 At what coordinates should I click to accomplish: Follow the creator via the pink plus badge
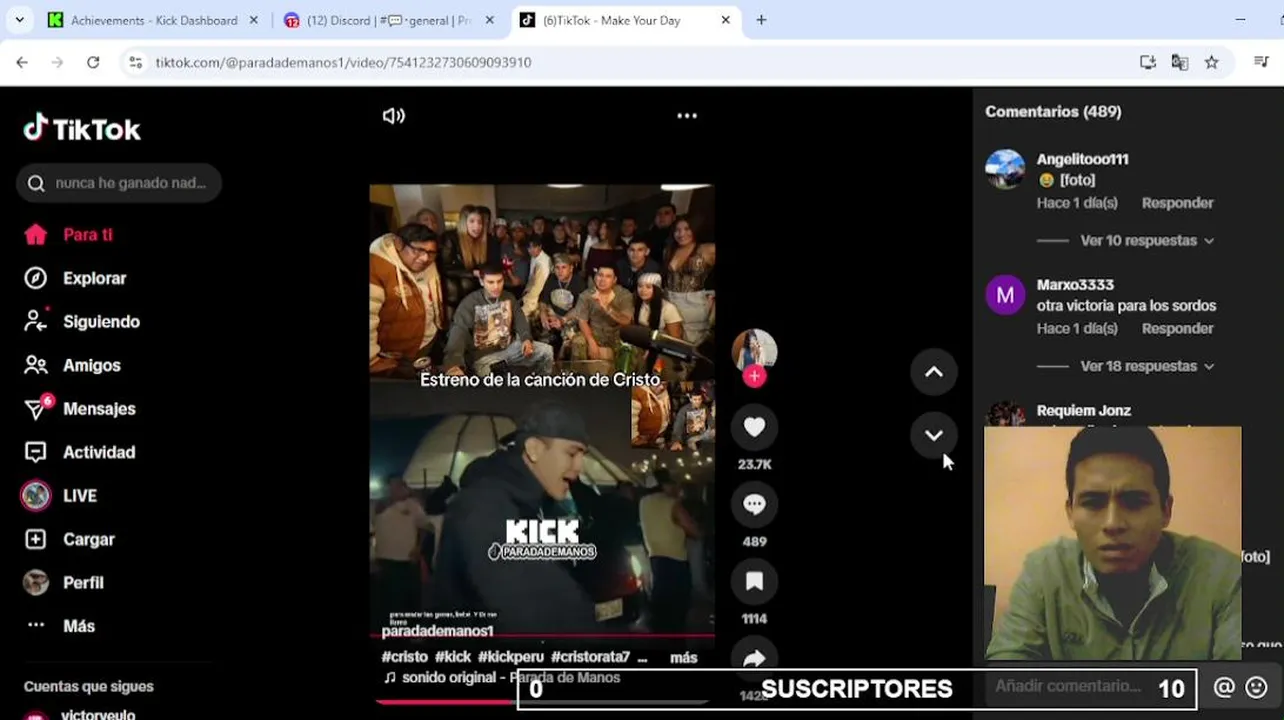754,376
